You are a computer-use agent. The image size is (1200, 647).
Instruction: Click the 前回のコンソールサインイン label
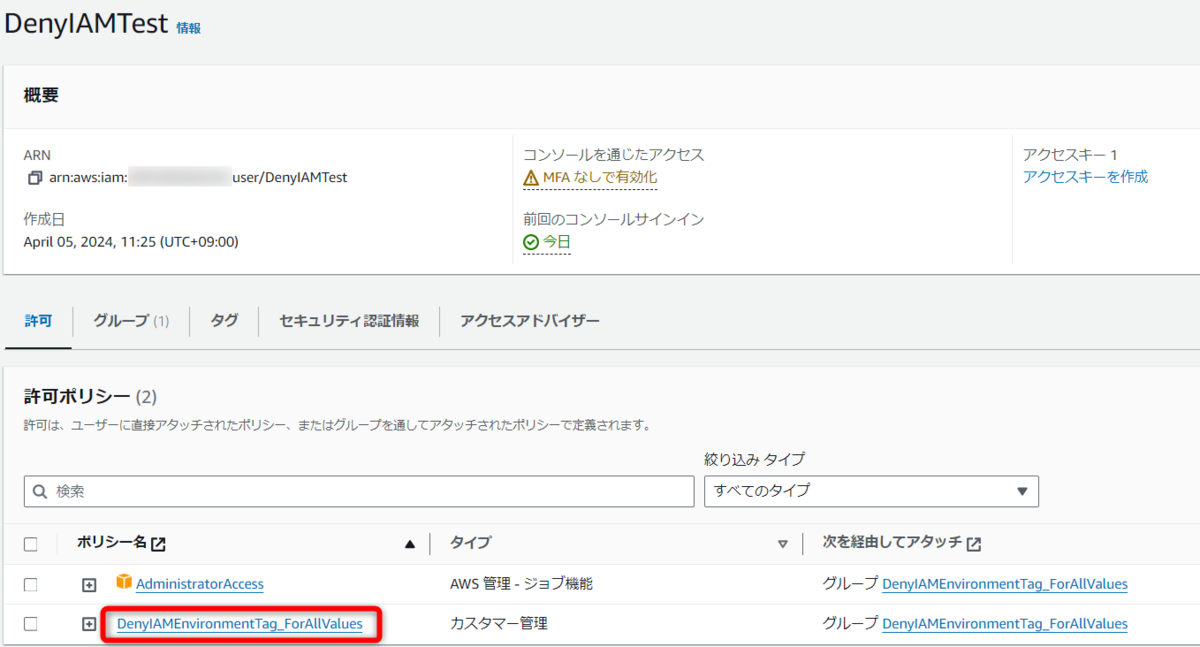(616, 219)
